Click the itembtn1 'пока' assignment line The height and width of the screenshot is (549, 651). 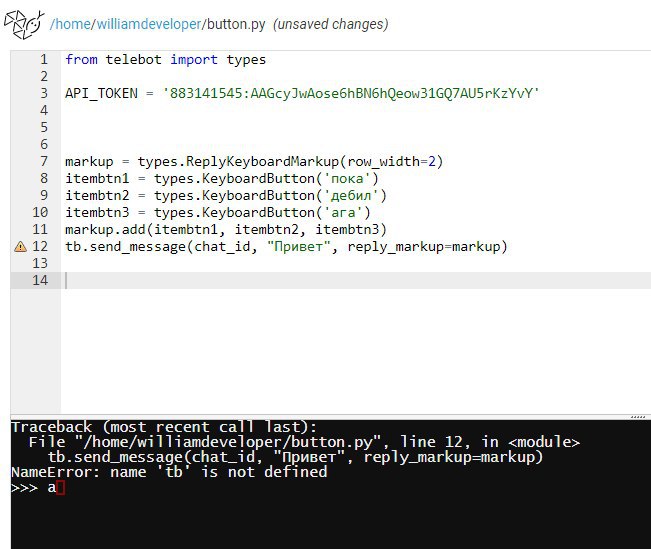click(222, 179)
